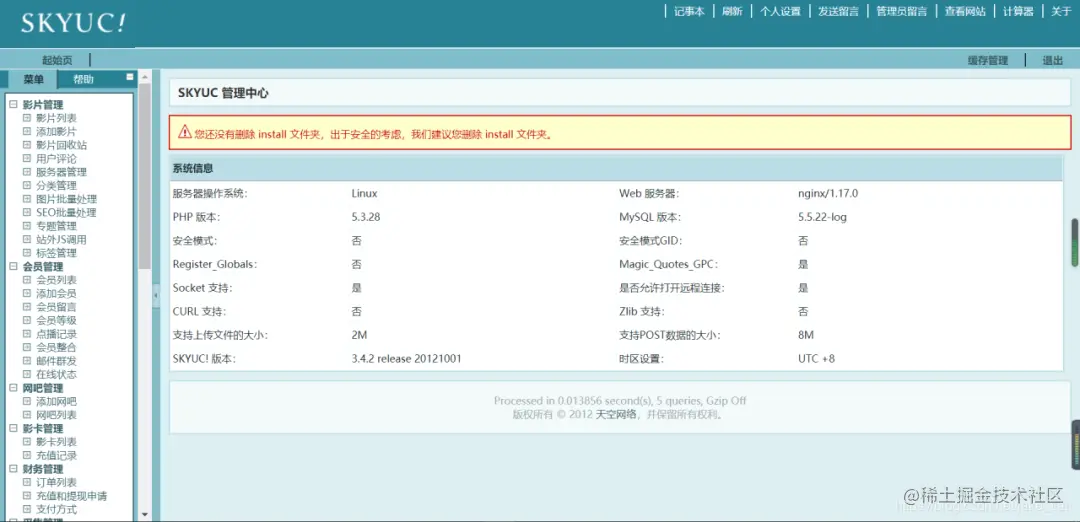Image resolution: width=1080 pixels, height=522 pixels.
Task: Open 会员整合 in the sidebar
Action: 56,347
